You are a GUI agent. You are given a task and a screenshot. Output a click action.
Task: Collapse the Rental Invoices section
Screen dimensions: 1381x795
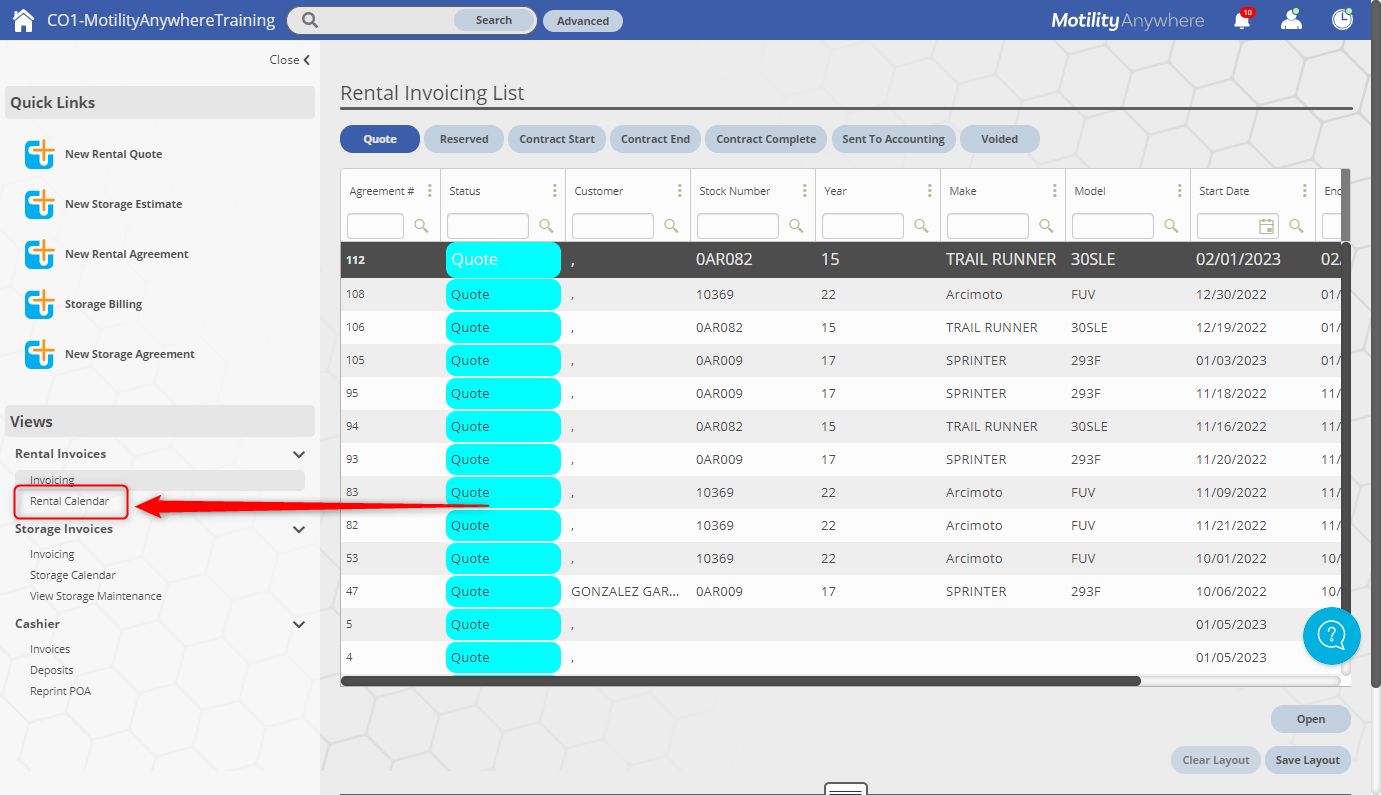tap(298, 454)
